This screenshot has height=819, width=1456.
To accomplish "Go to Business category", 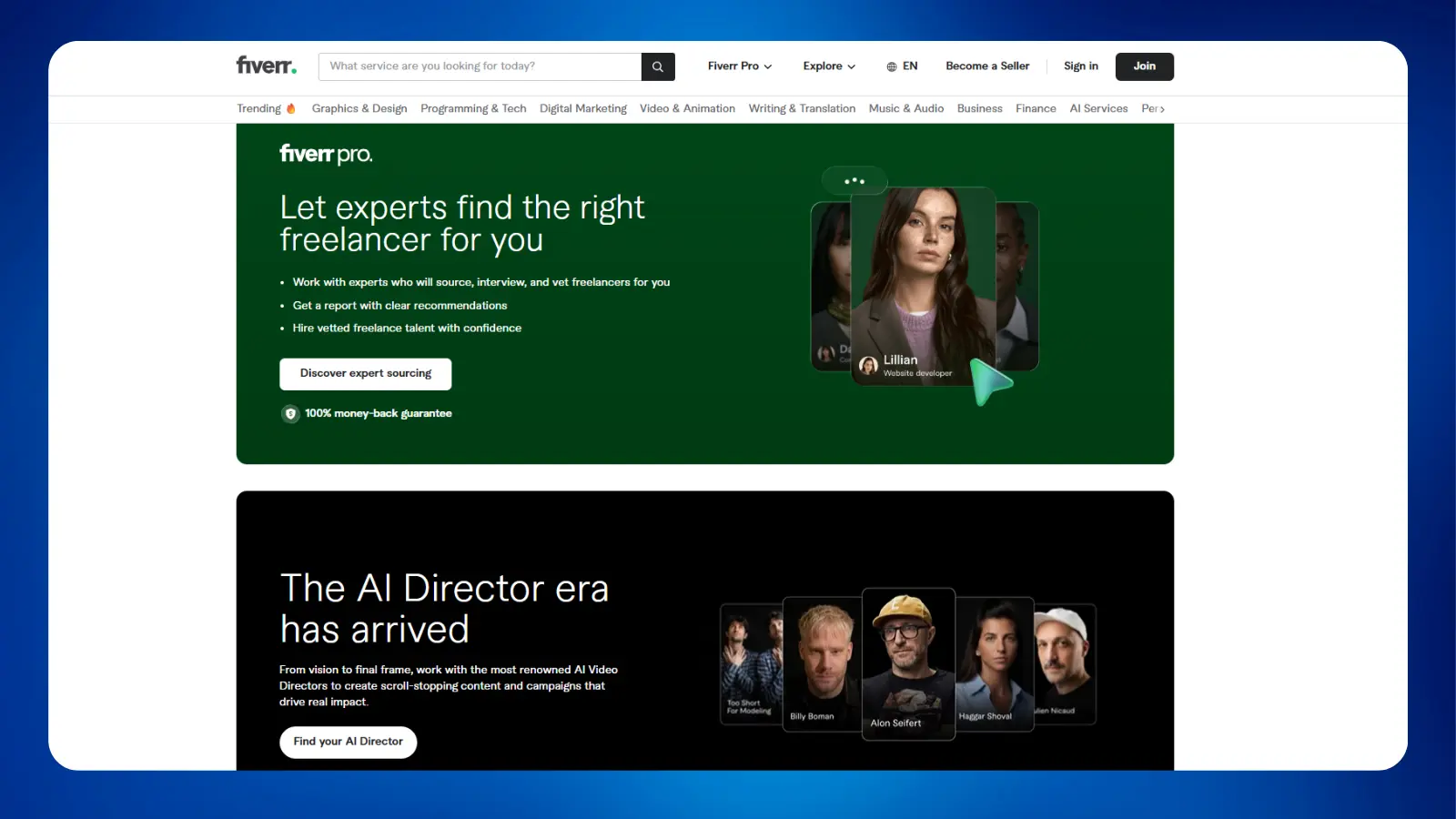I will pos(980,108).
